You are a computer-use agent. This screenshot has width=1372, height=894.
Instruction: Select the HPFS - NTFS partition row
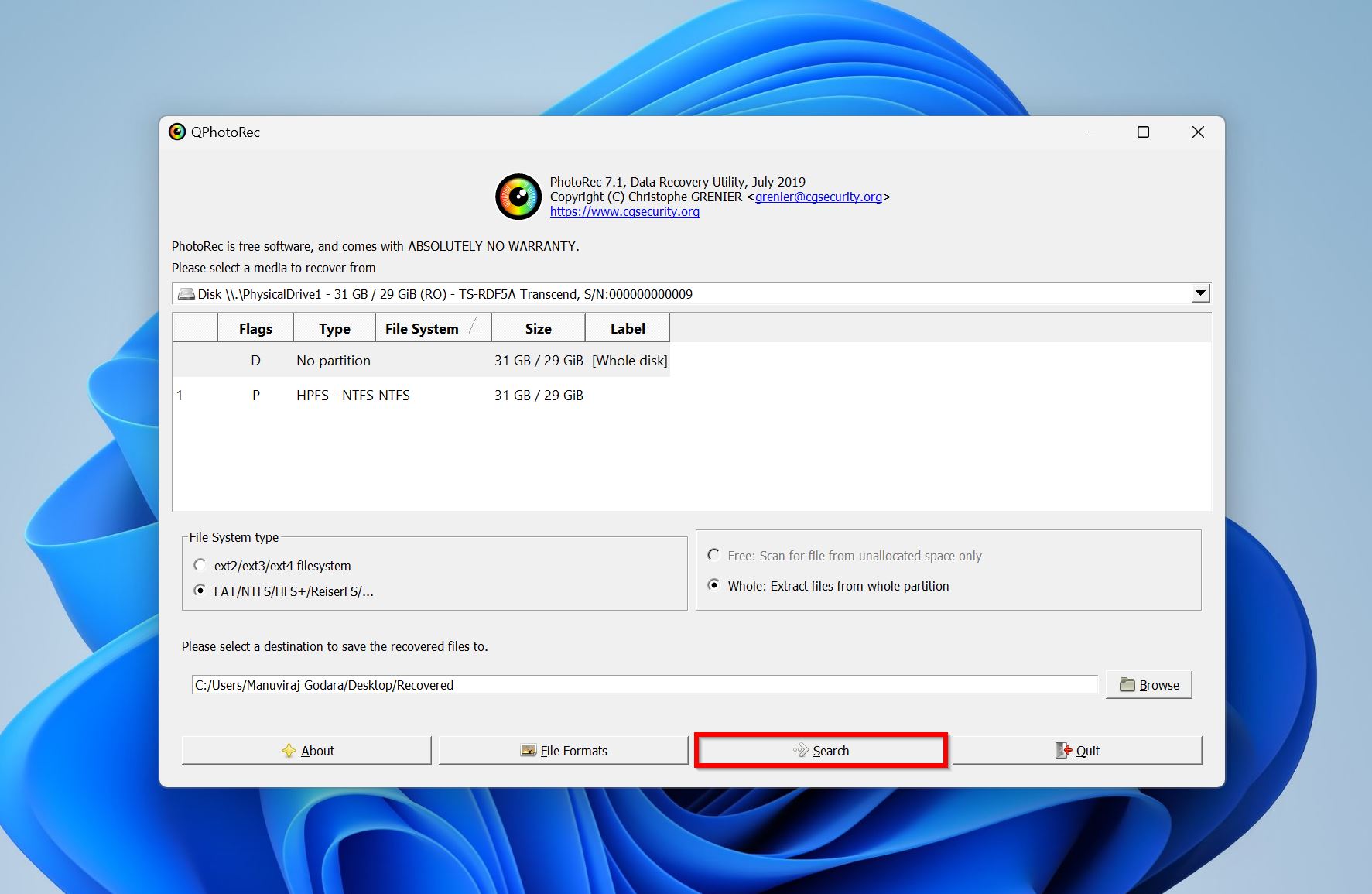(x=422, y=395)
